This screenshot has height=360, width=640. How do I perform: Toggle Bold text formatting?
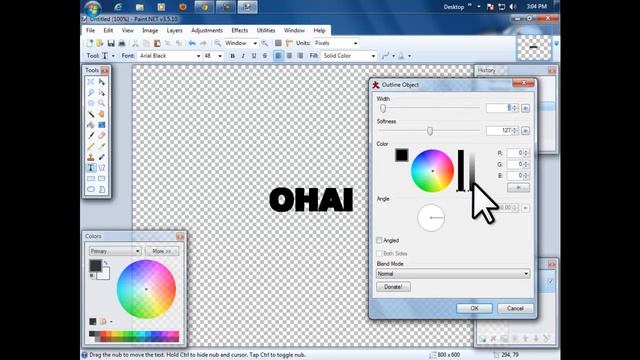[232, 56]
